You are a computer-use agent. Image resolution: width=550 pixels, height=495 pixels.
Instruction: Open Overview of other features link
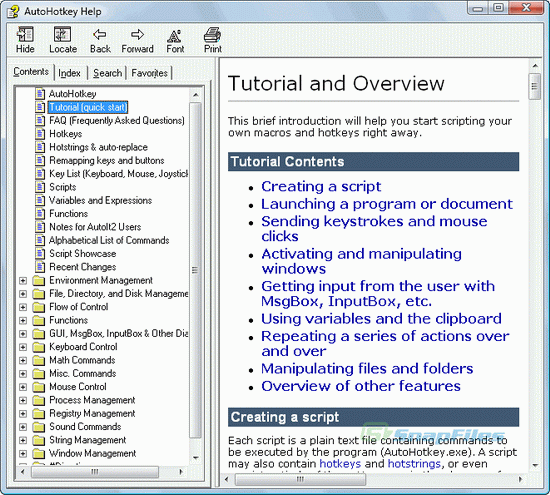[361, 386]
